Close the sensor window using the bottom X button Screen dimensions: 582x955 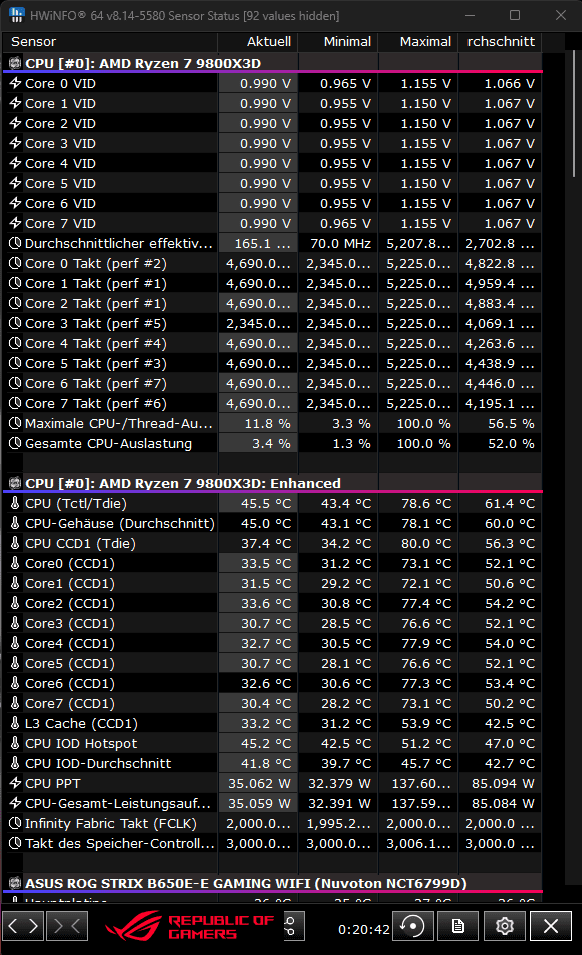(x=550, y=926)
